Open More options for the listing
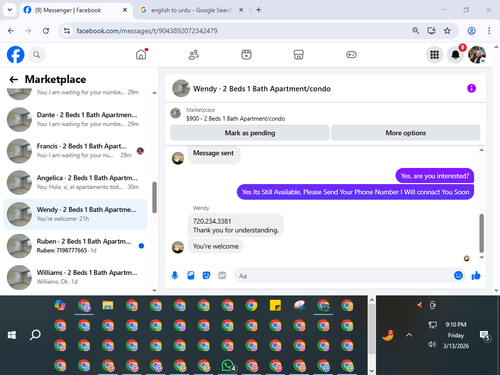Viewport: 500px width, 375px height. point(406,133)
